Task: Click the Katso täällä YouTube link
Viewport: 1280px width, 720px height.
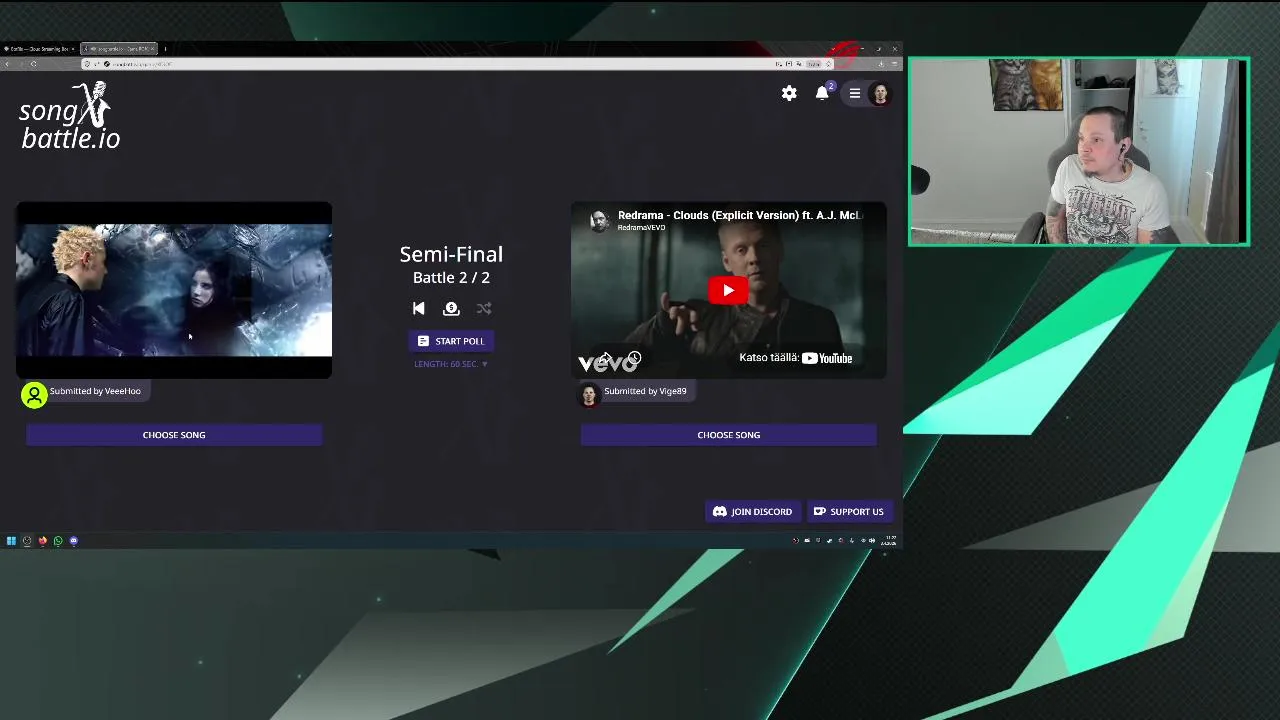Action: (x=796, y=358)
